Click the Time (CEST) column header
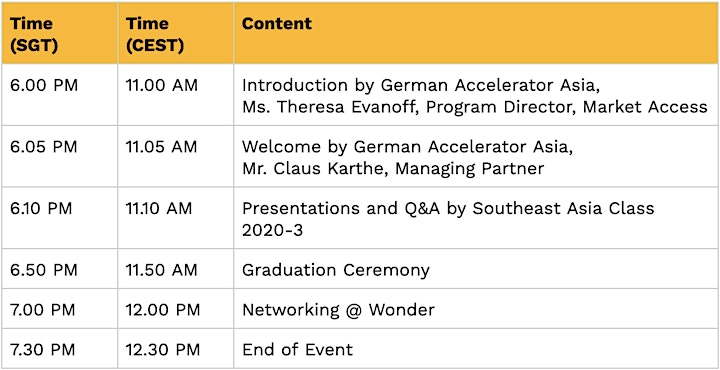720x370 pixels. pyautogui.click(x=175, y=33)
